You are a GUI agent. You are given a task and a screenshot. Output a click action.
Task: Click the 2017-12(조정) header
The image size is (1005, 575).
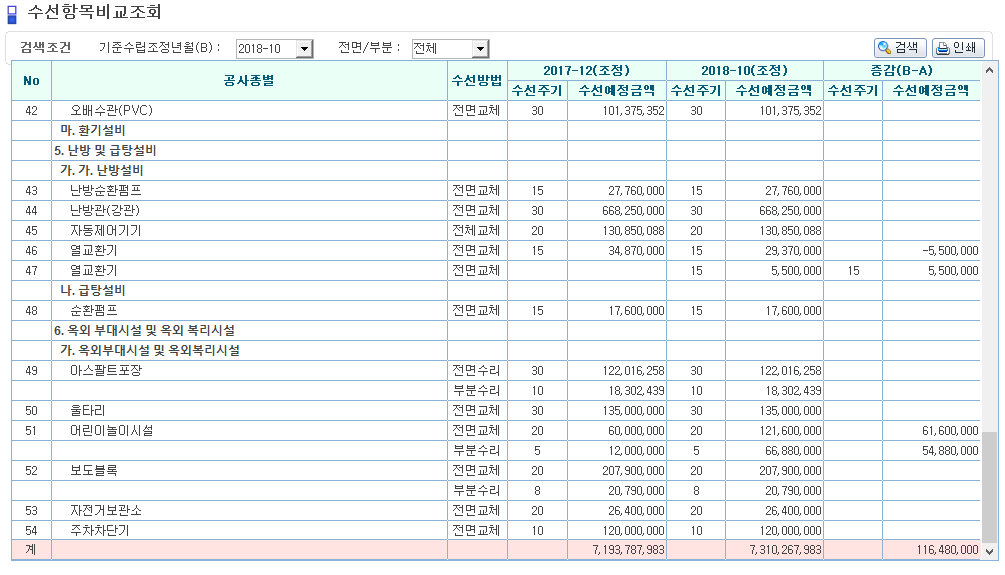coord(586,71)
